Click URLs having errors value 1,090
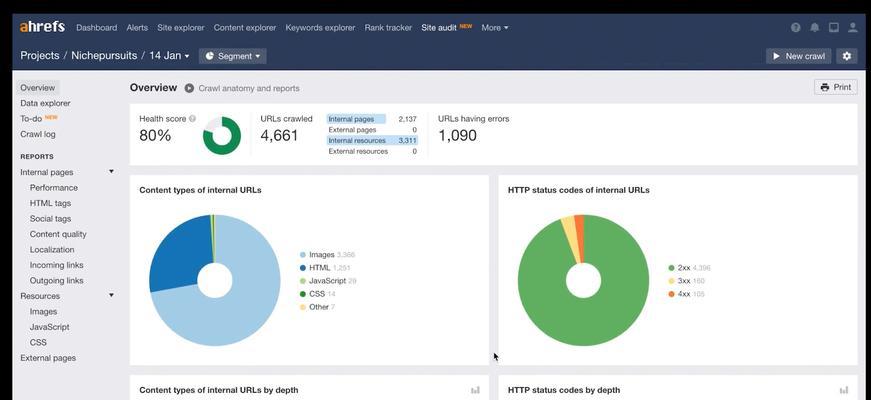Image resolution: width=871 pixels, height=400 pixels. tap(458, 136)
